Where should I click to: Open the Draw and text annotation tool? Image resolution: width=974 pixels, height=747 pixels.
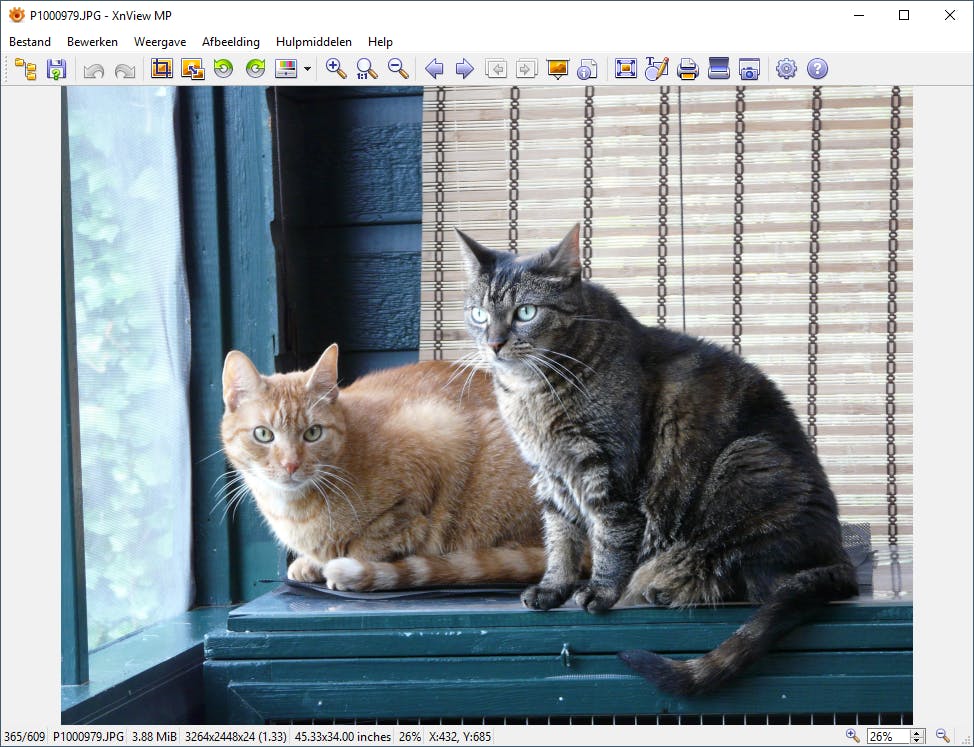point(657,68)
